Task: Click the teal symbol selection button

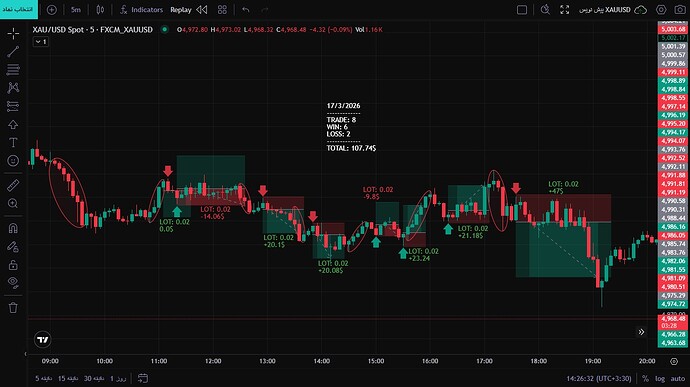Action: [19, 9]
